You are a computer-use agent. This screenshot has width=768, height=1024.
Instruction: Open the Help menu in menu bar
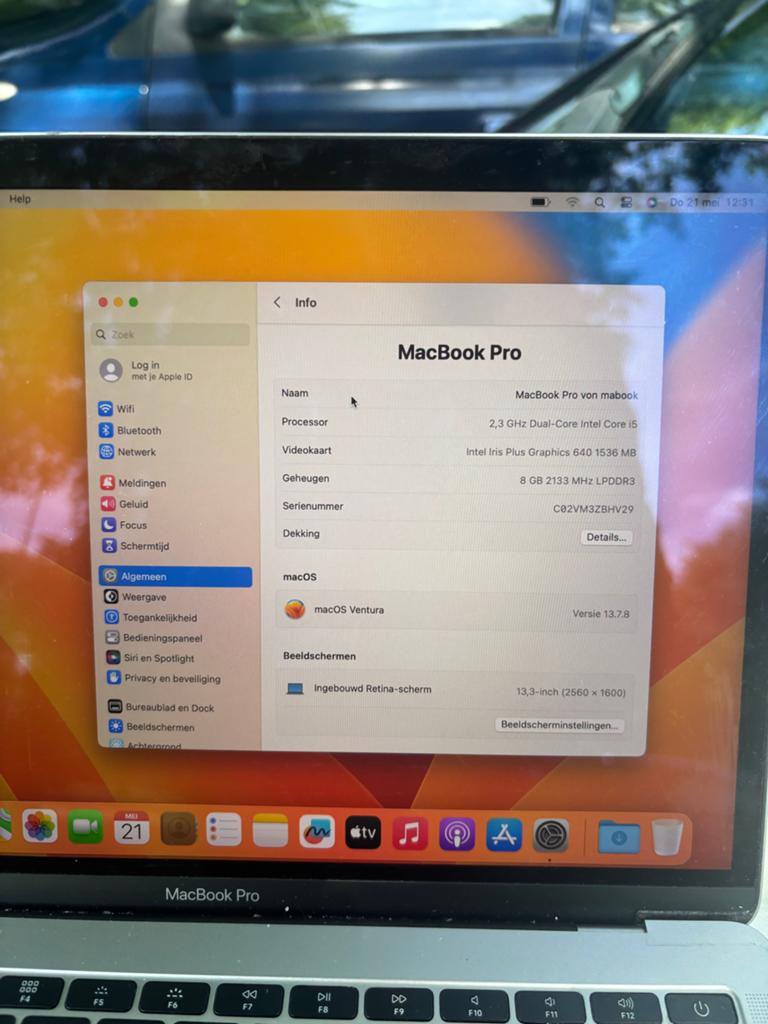(x=20, y=199)
